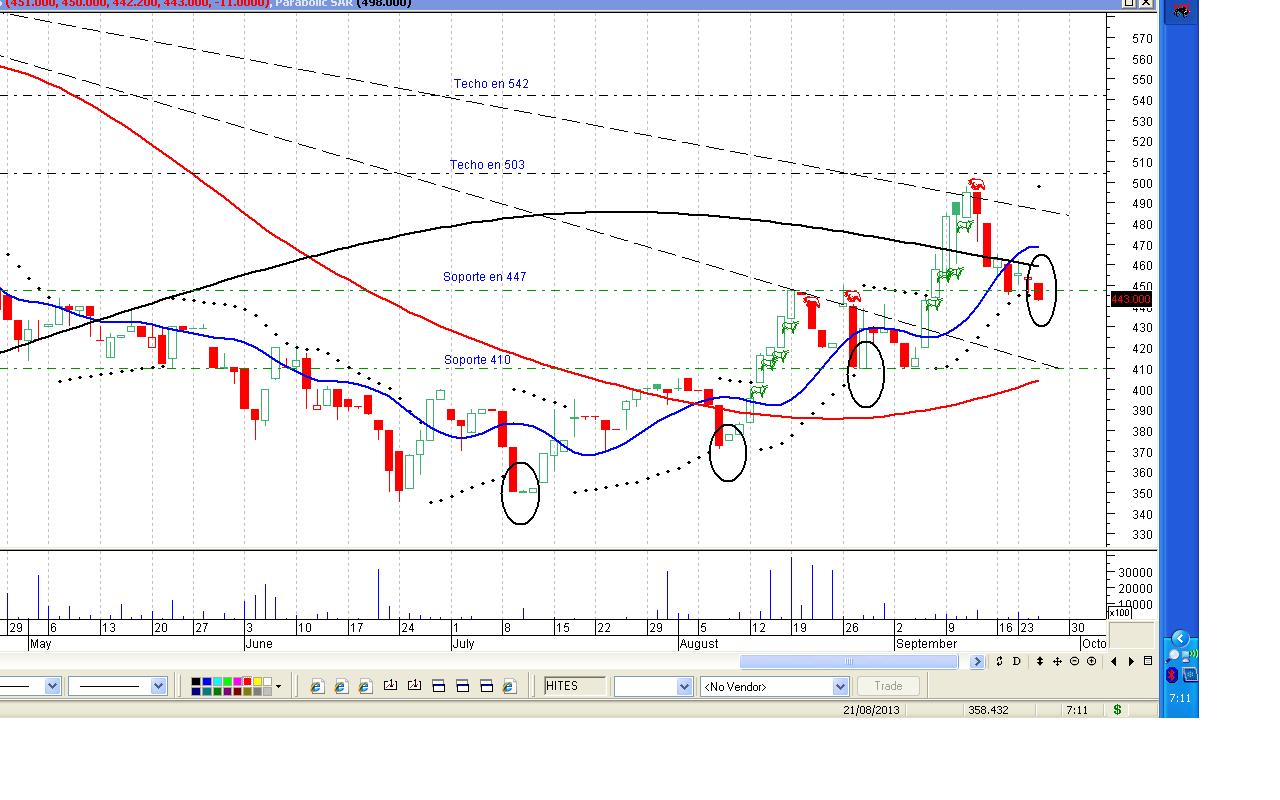The height and width of the screenshot is (800, 1280).
Task: Click the wireless network icon in the tray
Action: pyautogui.click(x=1188, y=657)
